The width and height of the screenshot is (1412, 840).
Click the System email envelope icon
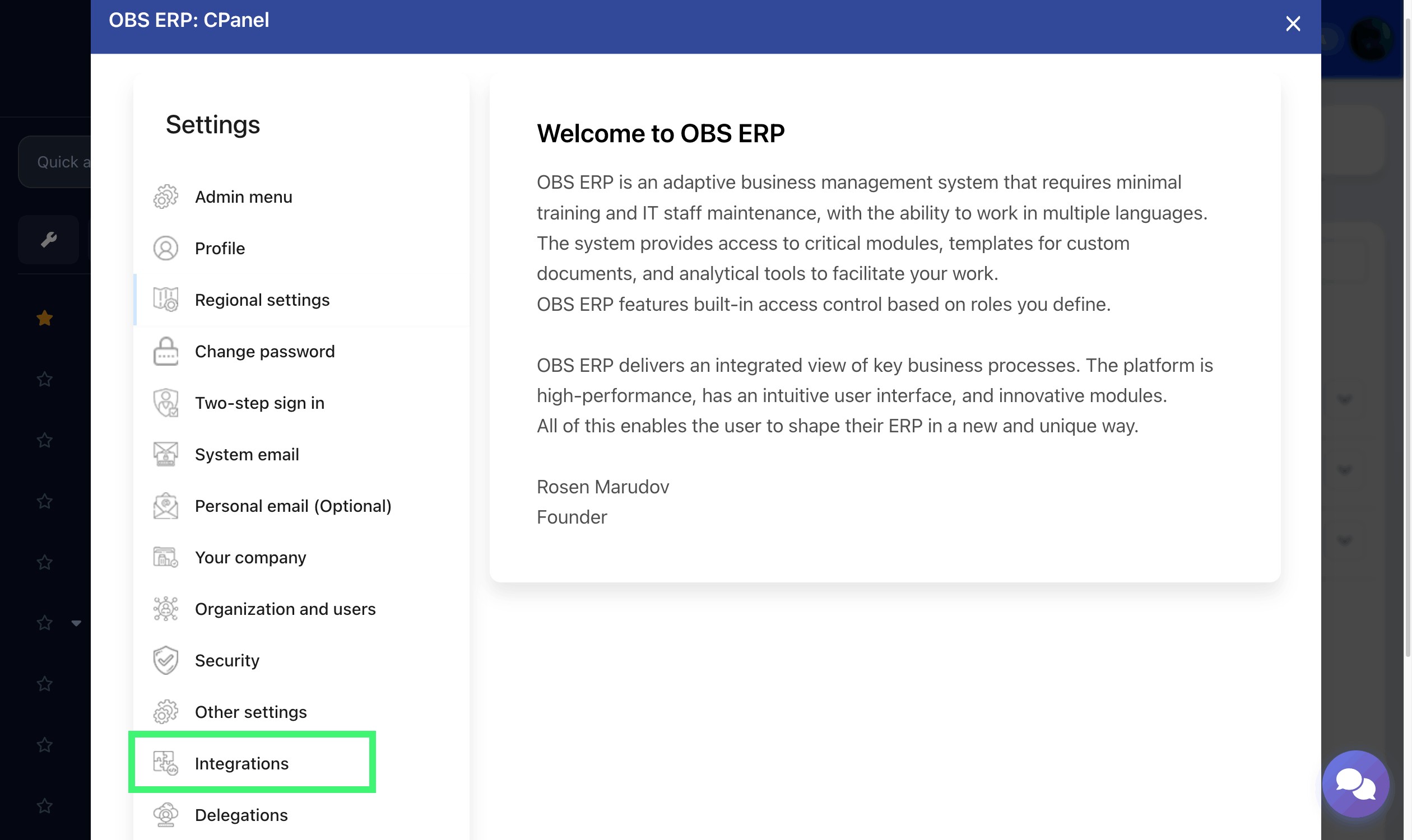click(x=165, y=454)
